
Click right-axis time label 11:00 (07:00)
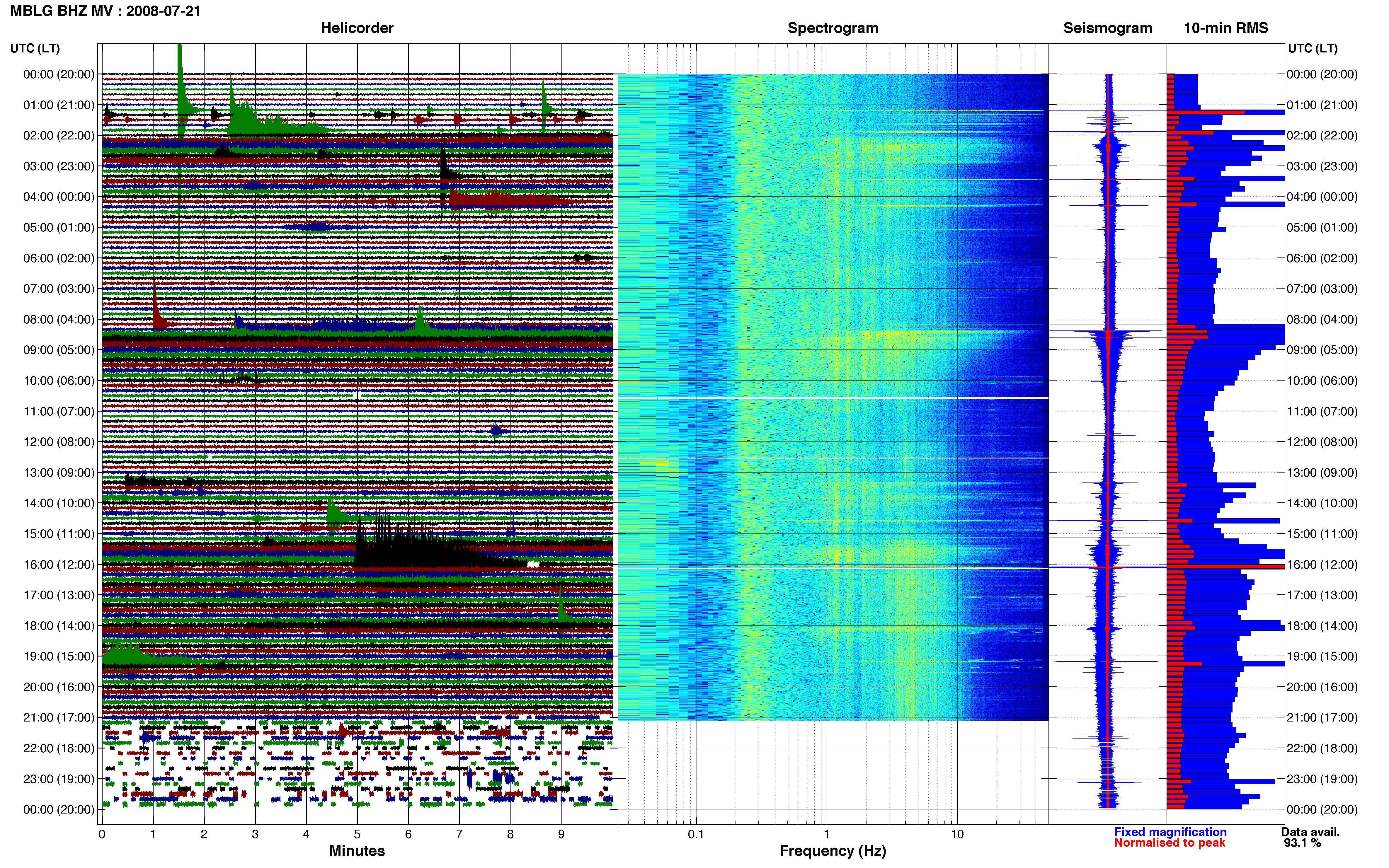point(1322,412)
